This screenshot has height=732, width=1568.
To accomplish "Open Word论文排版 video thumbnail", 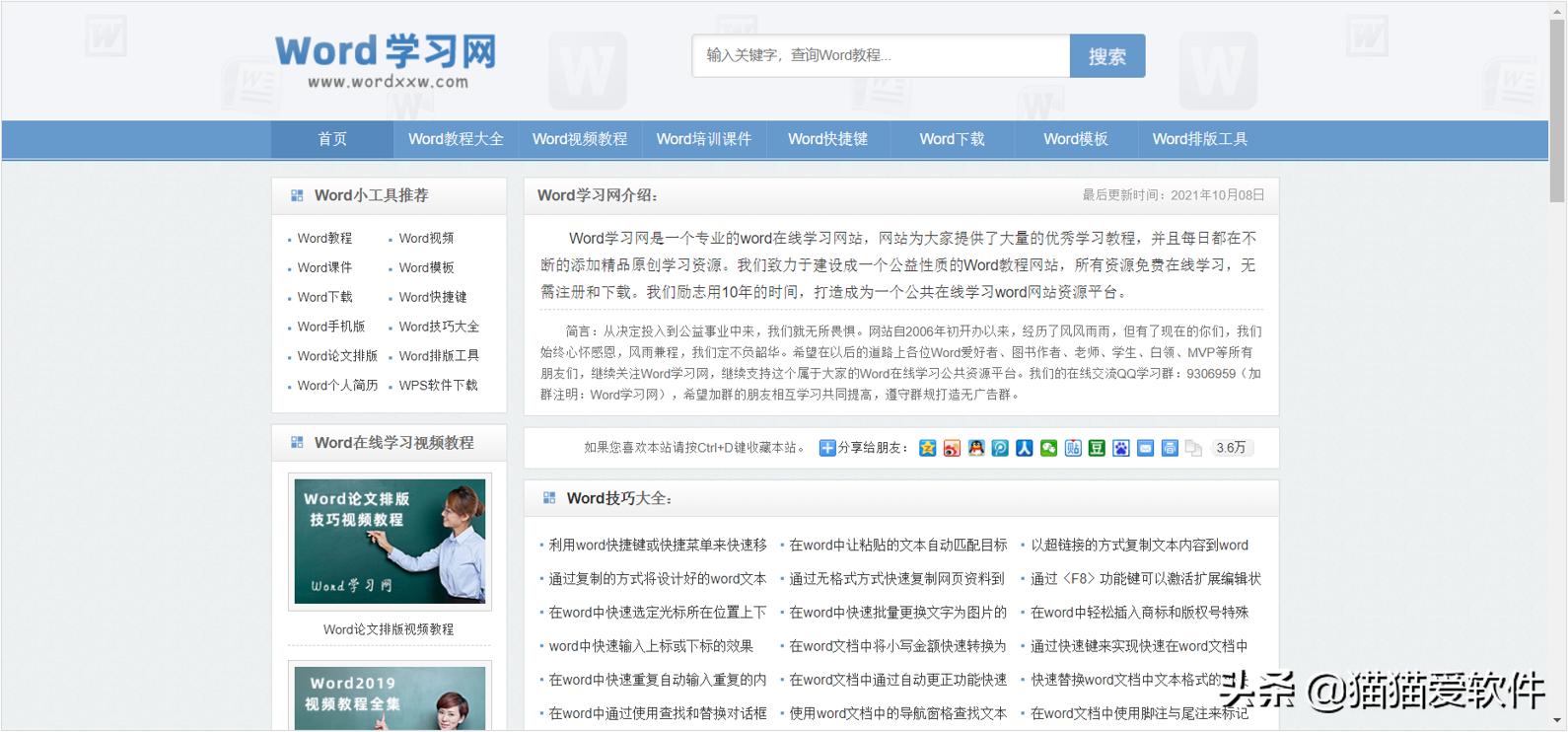I will coord(390,542).
